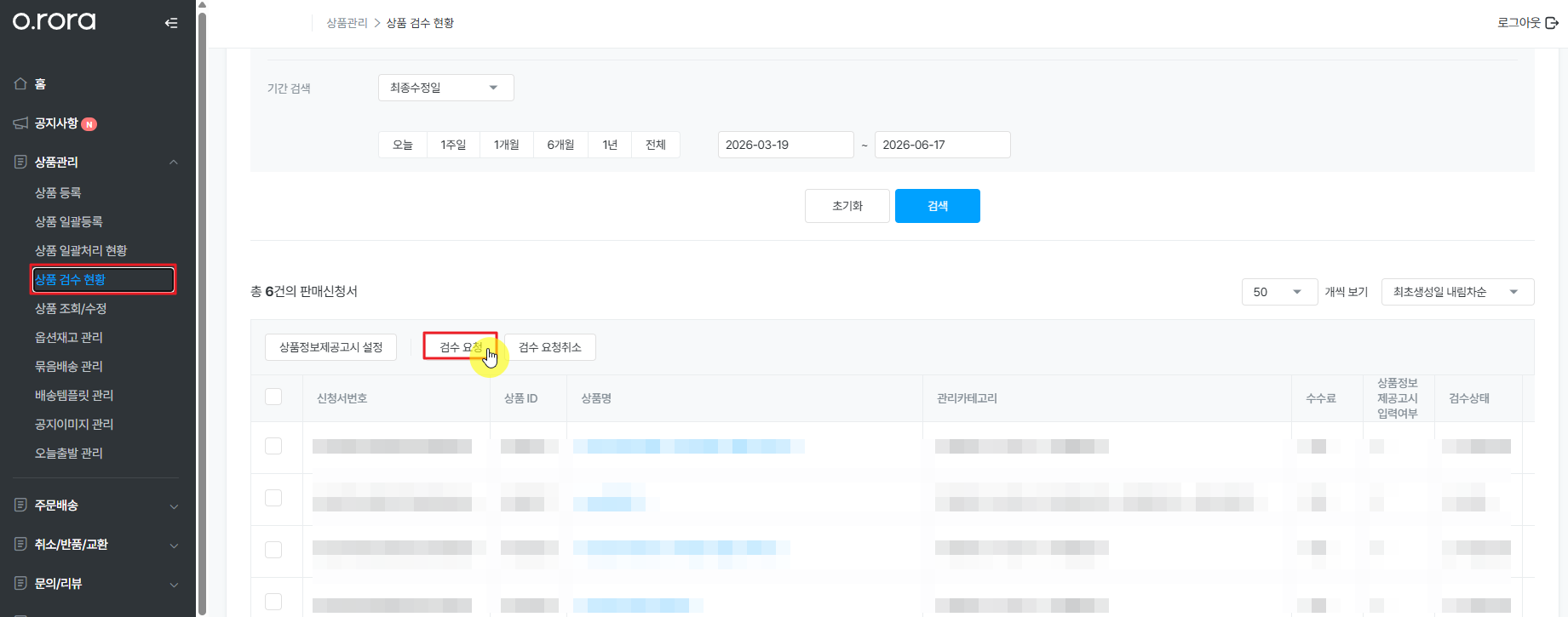The image size is (1568, 617).
Task: Open the 최종수정일 period dropdown
Action: [446, 88]
